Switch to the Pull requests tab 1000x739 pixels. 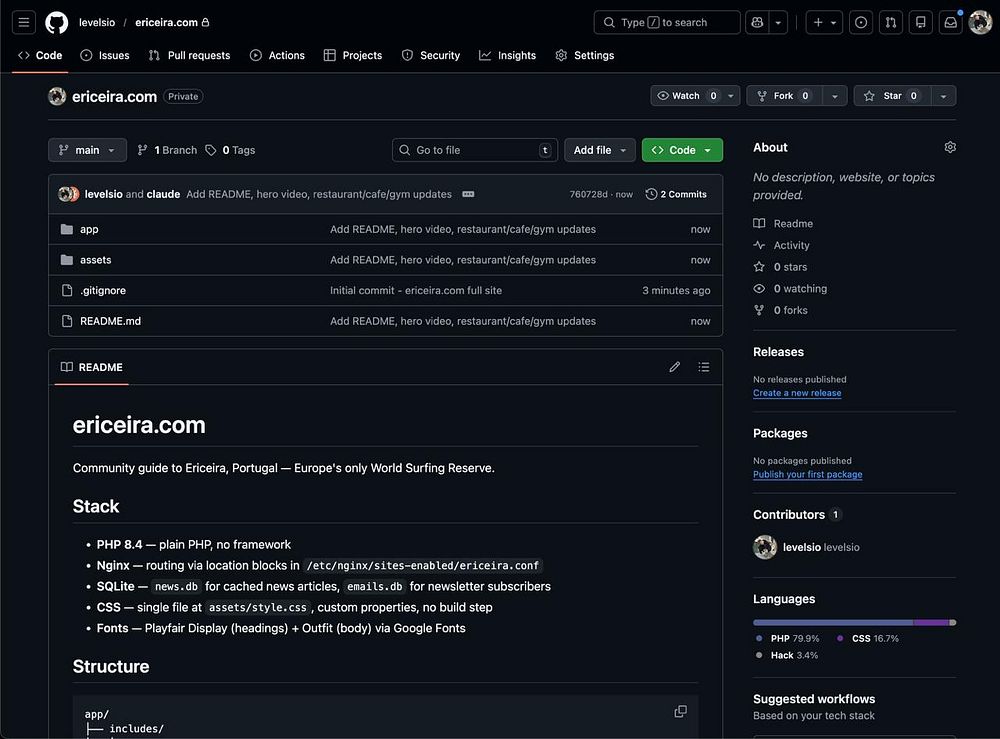pos(189,55)
